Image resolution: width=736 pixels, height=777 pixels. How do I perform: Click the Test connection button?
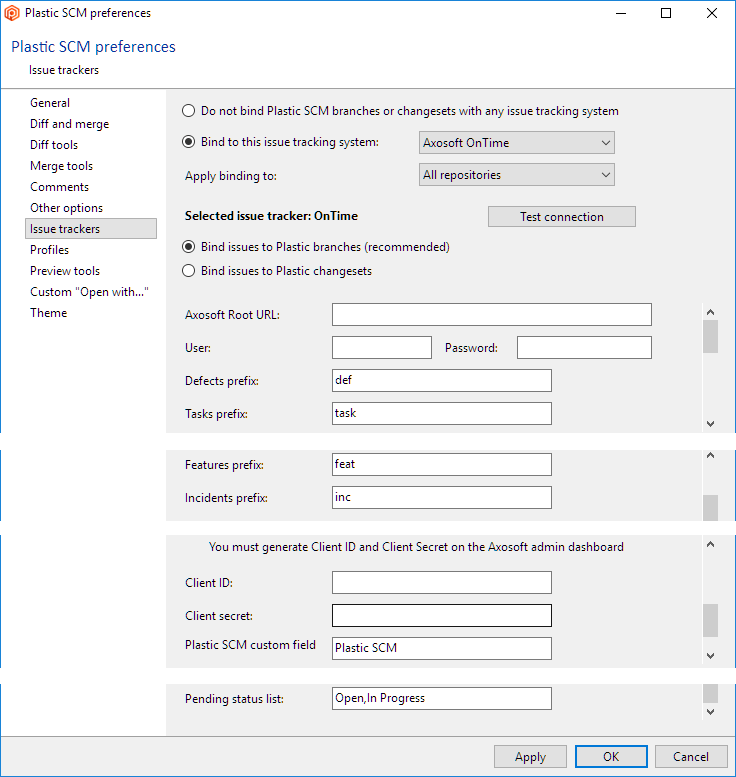point(562,217)
